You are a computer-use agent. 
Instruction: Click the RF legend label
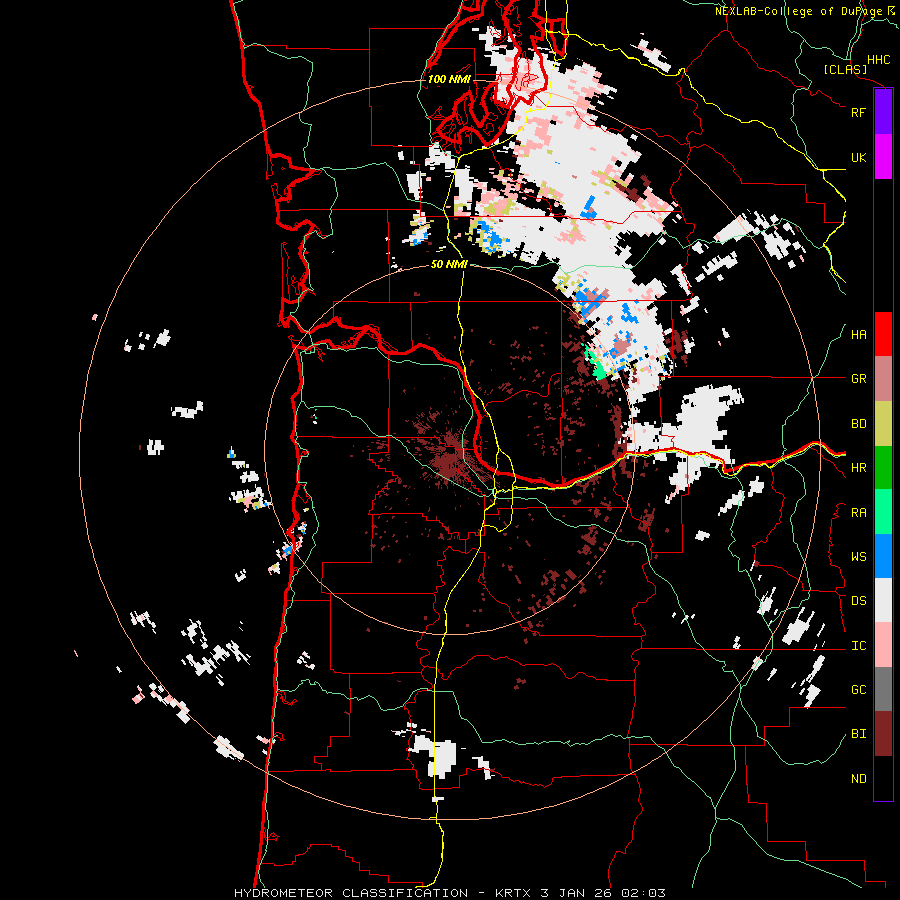tap(858, 112)
